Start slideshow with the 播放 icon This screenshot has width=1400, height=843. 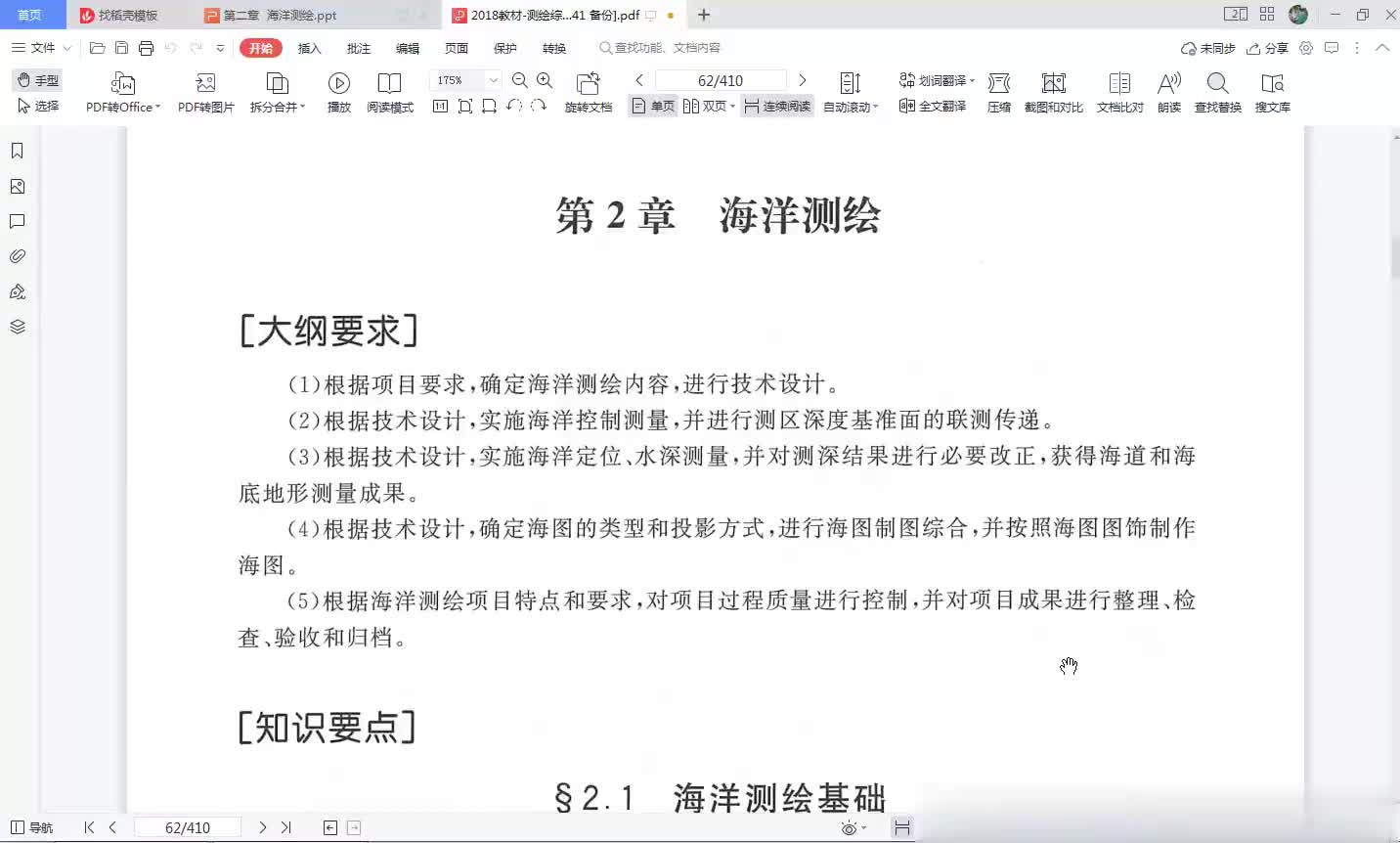[x=338, y=83]
